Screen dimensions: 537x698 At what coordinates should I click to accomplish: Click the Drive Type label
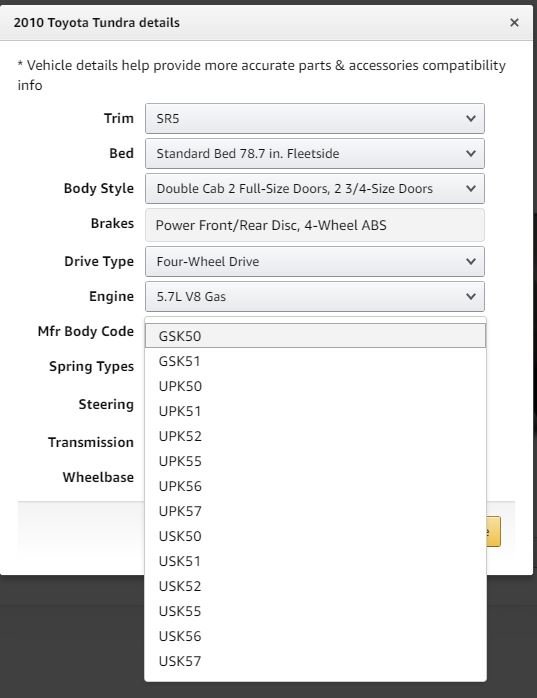click(x=99, y=262)
